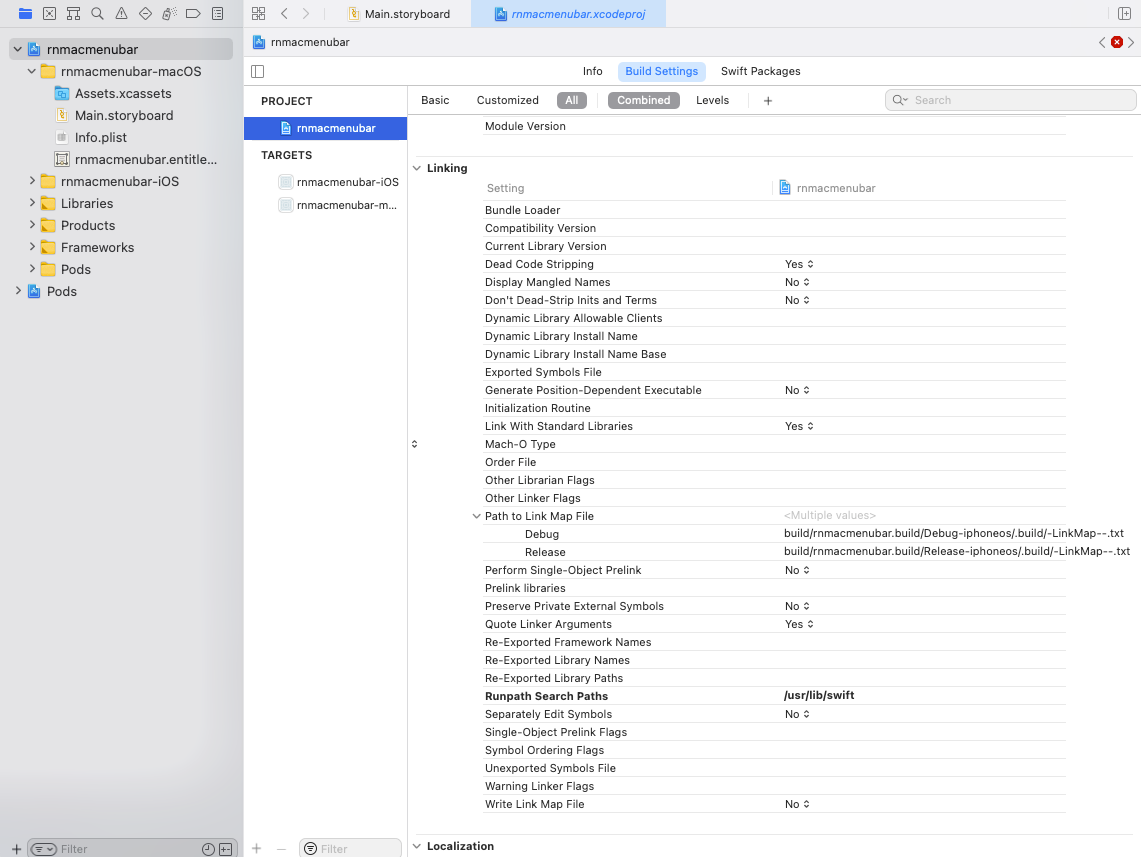Open the Breakpoint navigator icon
Screen dimensions: 1141x857
[194, 13]
